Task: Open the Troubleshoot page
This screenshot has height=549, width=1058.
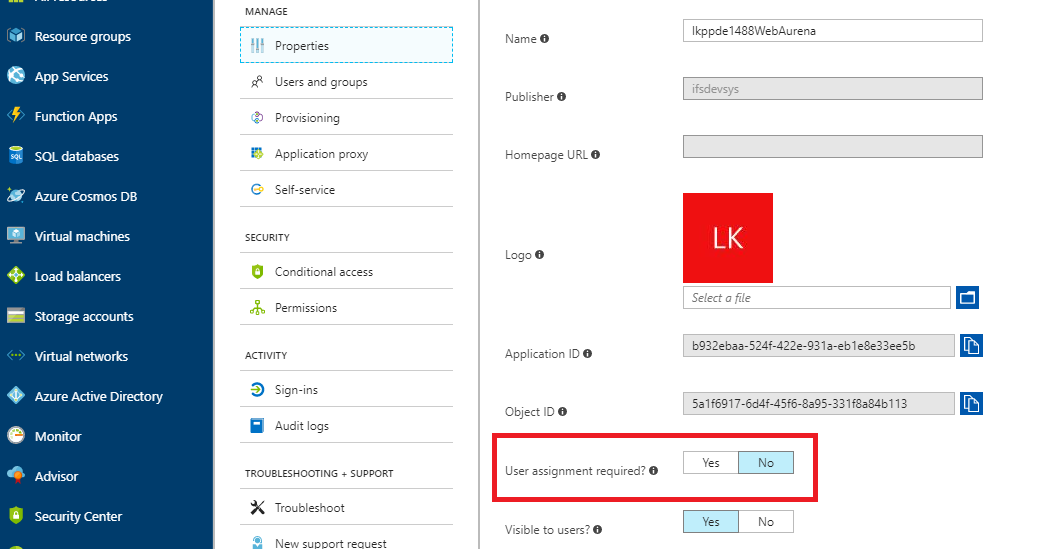Action: 346,507
